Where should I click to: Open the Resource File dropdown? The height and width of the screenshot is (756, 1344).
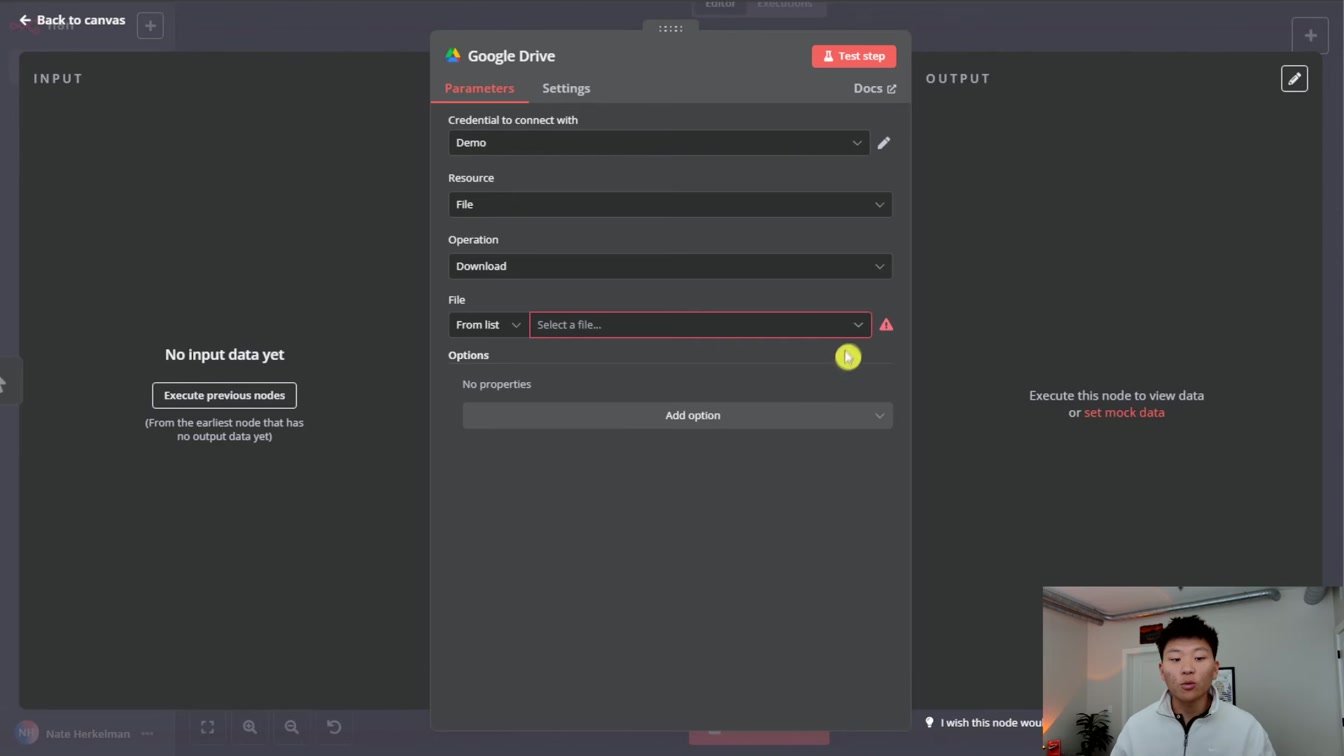tap(670, 204)
